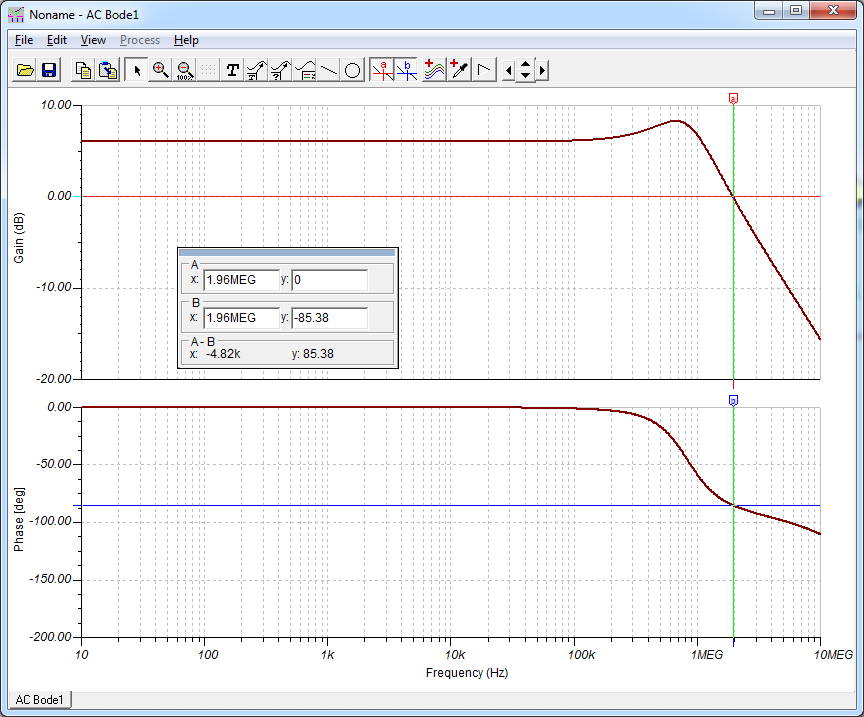Screen dimensions: 864x717
Task: Click the cursor readout window title bar
Action: point(288,252)
